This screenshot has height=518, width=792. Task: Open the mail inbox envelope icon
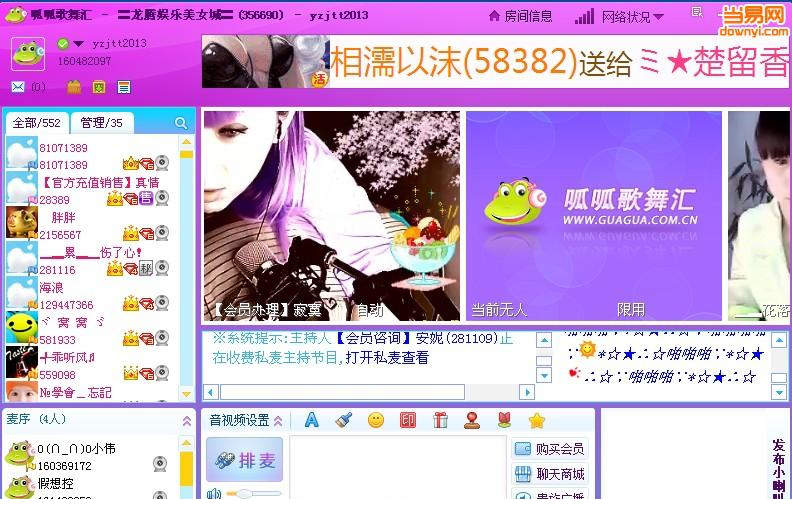(18, 87)
